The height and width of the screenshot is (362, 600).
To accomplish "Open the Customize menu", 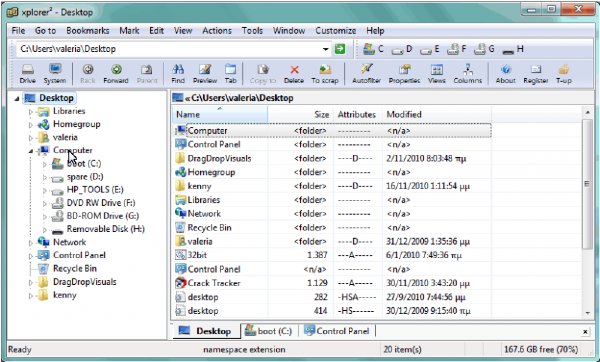I will [x=336, y=31].
